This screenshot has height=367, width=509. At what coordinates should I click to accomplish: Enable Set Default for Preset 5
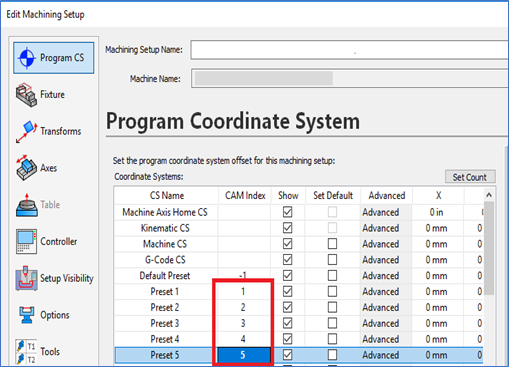(332, 355)
